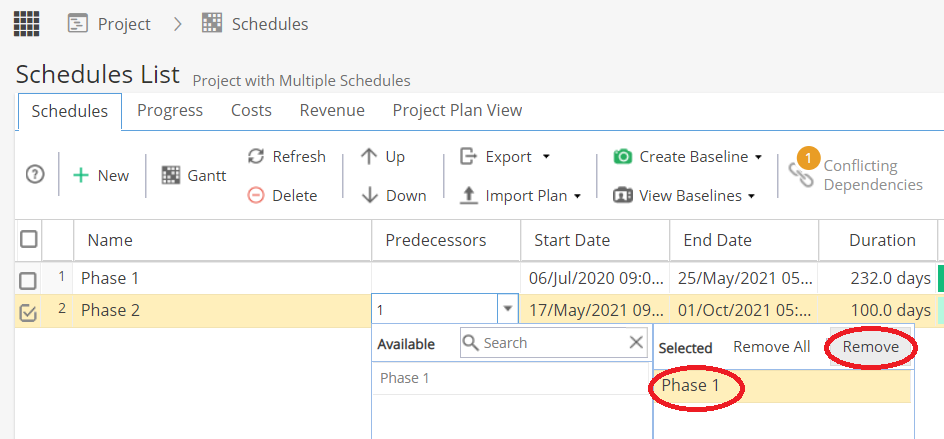Check the Phase 1 row checkbox
944x439 pixels.
point(28,280)
